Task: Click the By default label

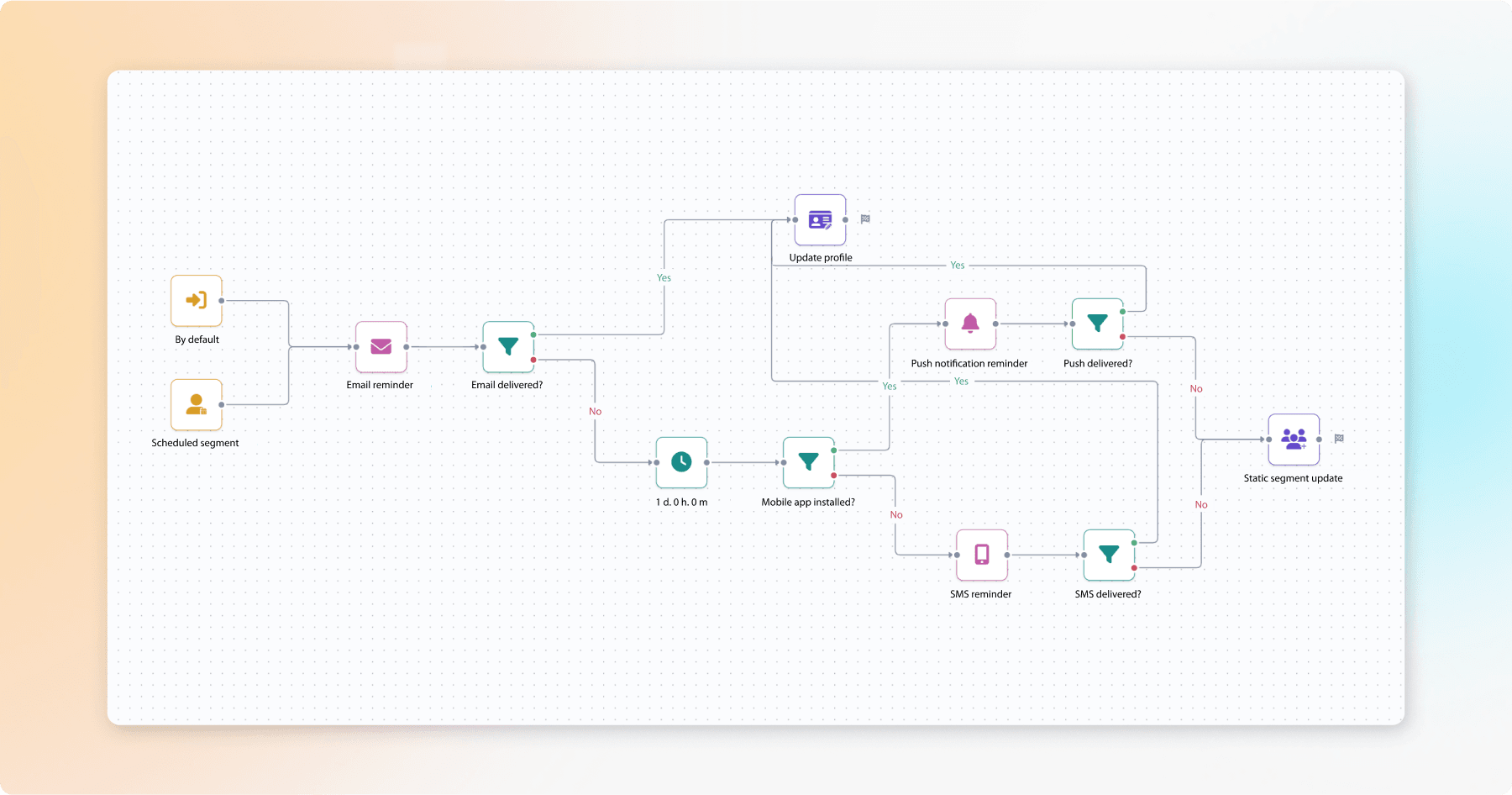Action: point(197,340)
